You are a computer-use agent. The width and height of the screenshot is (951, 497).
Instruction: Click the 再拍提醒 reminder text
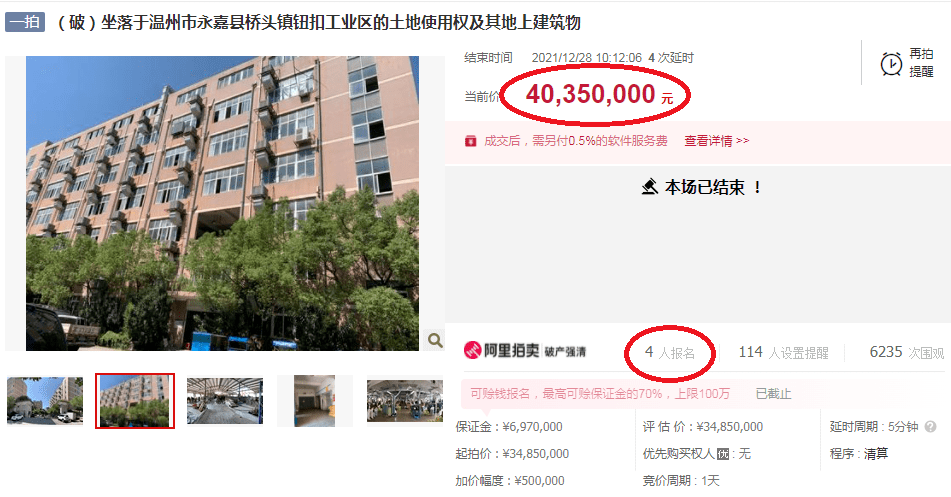point(921,63)
